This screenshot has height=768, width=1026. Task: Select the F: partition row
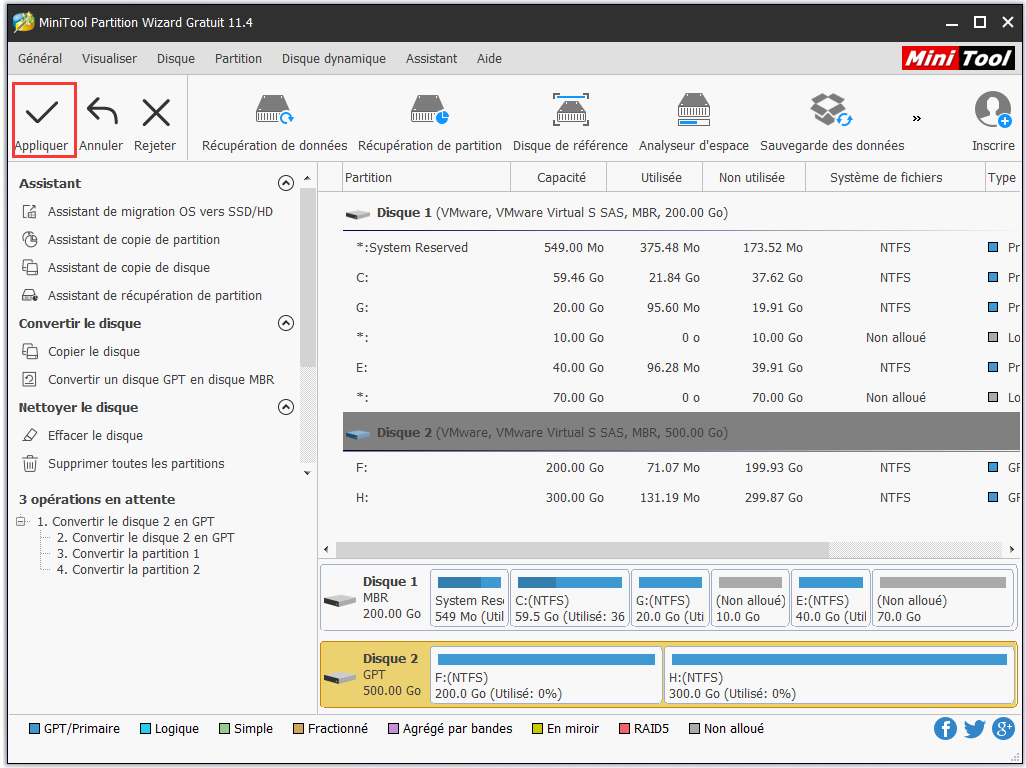(681, 468)
